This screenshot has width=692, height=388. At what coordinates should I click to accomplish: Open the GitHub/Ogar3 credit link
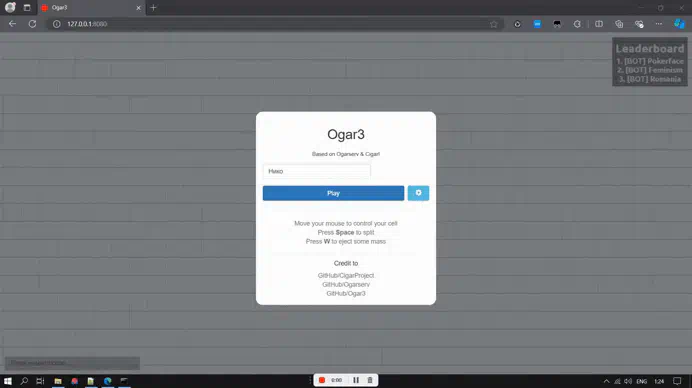346,294
